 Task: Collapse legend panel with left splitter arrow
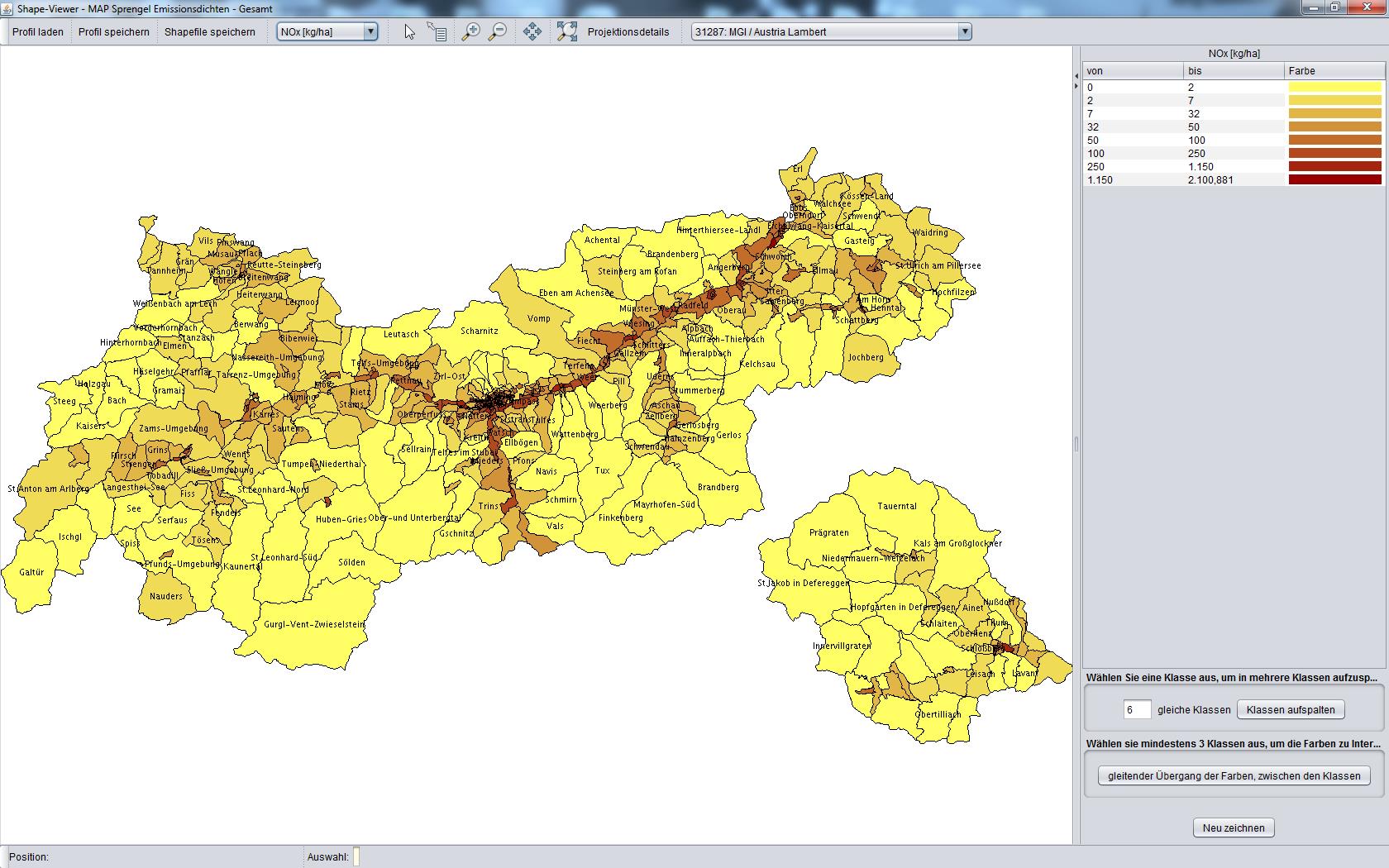pyautogui.click(x=1076, y=76)
